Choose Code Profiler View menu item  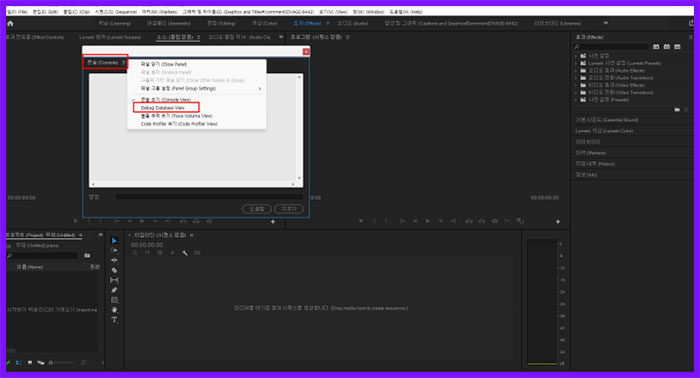(x=179, y=124)
